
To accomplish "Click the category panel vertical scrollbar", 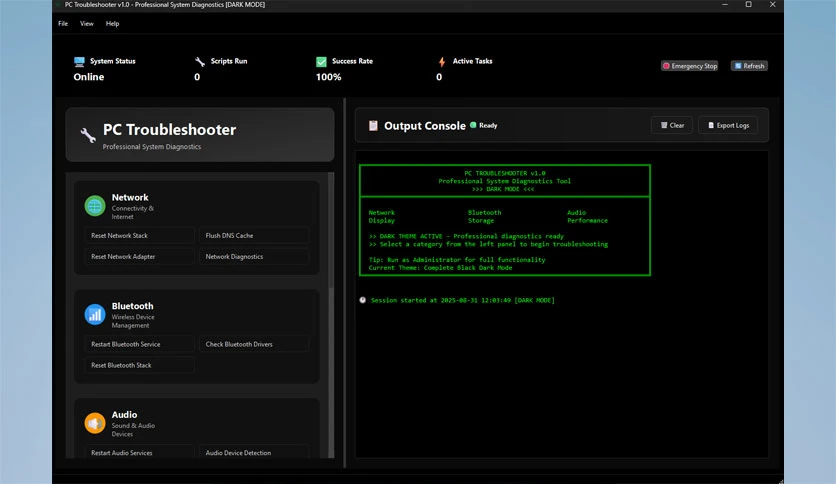I will pyautogui.click(x=331, y=314).
